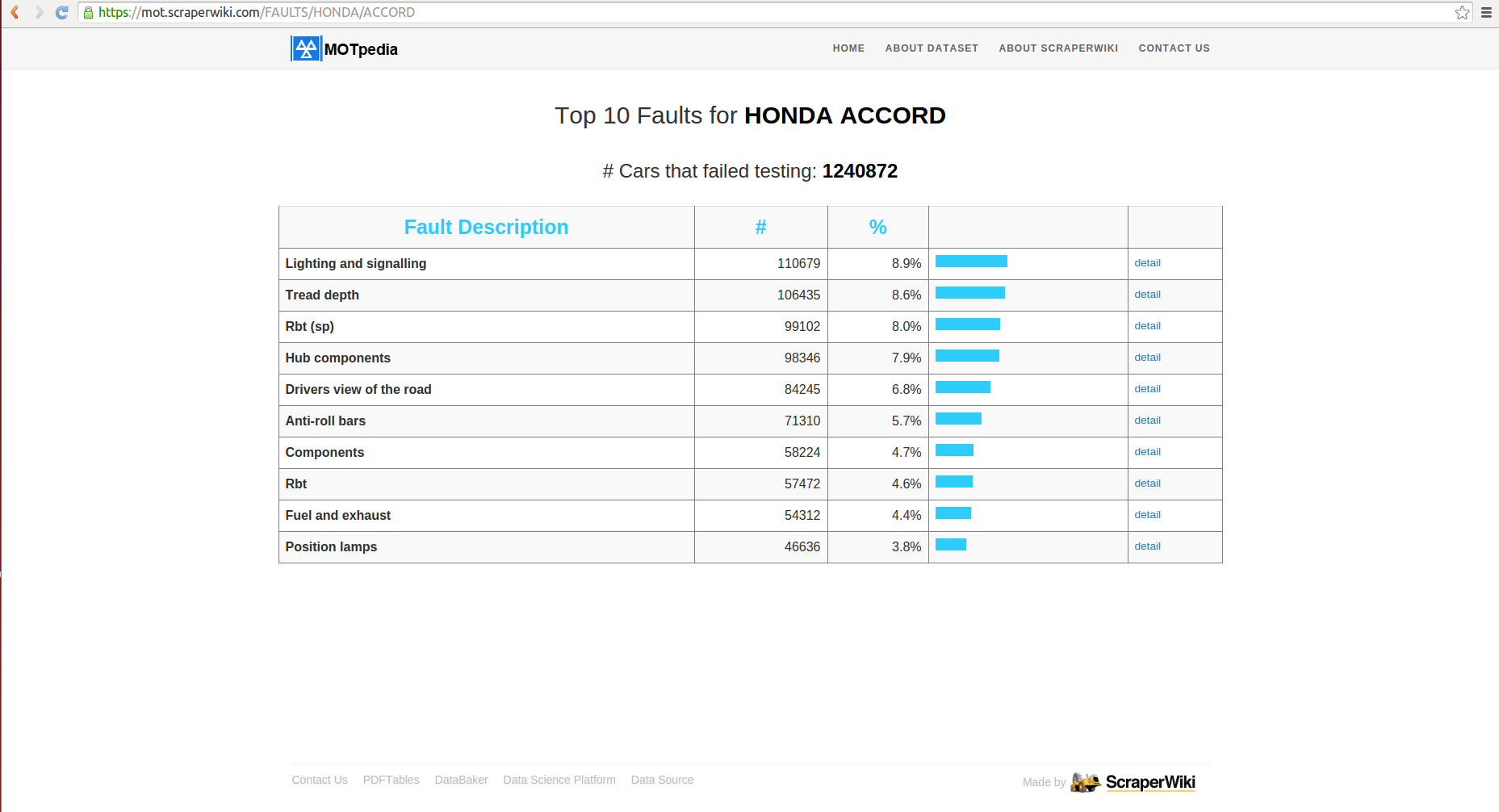
Task: Click the Lighting and signalling percentage bar
Action: click(x=971, y=261)
